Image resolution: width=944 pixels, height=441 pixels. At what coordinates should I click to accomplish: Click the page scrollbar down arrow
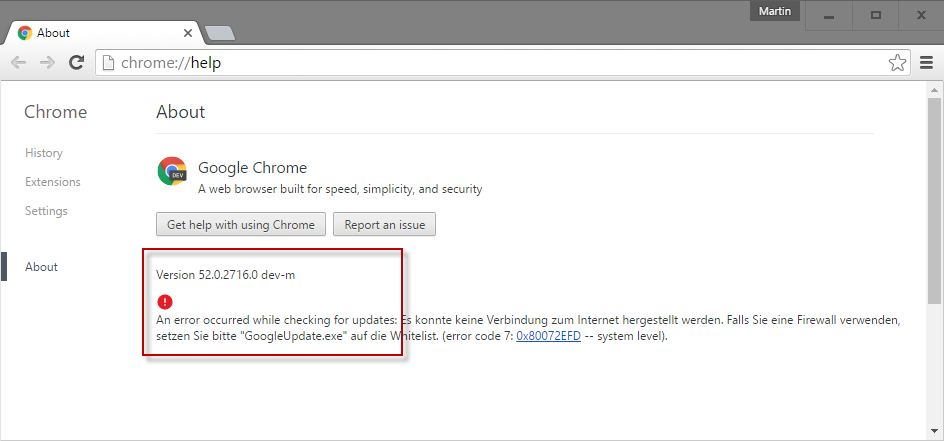(x=934, y=430)
